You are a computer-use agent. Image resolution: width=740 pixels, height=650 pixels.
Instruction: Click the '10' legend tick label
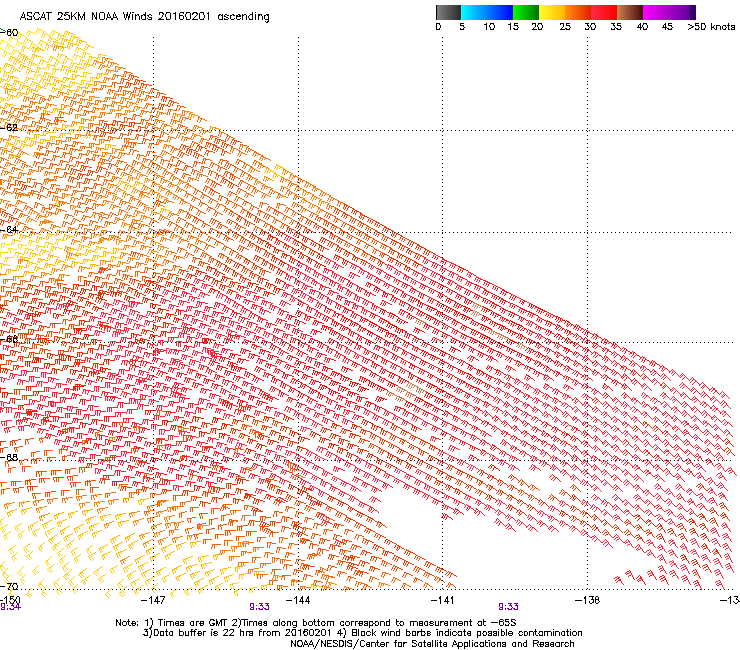489,27
